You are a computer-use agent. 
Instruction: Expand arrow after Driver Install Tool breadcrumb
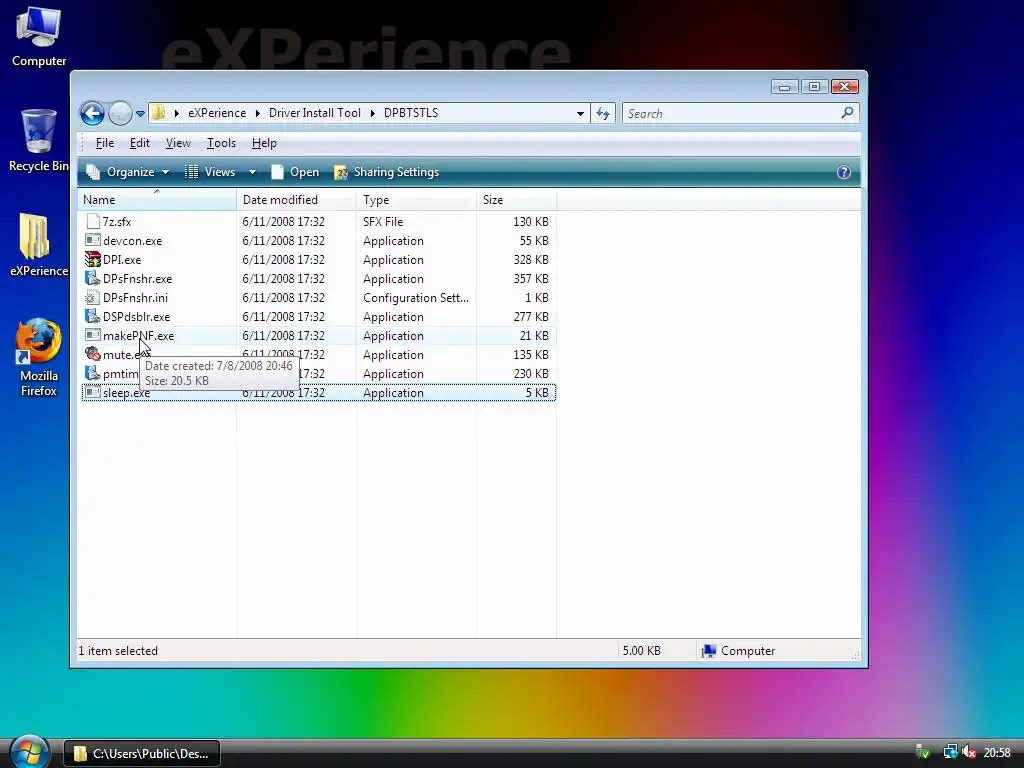coord(372,113)
